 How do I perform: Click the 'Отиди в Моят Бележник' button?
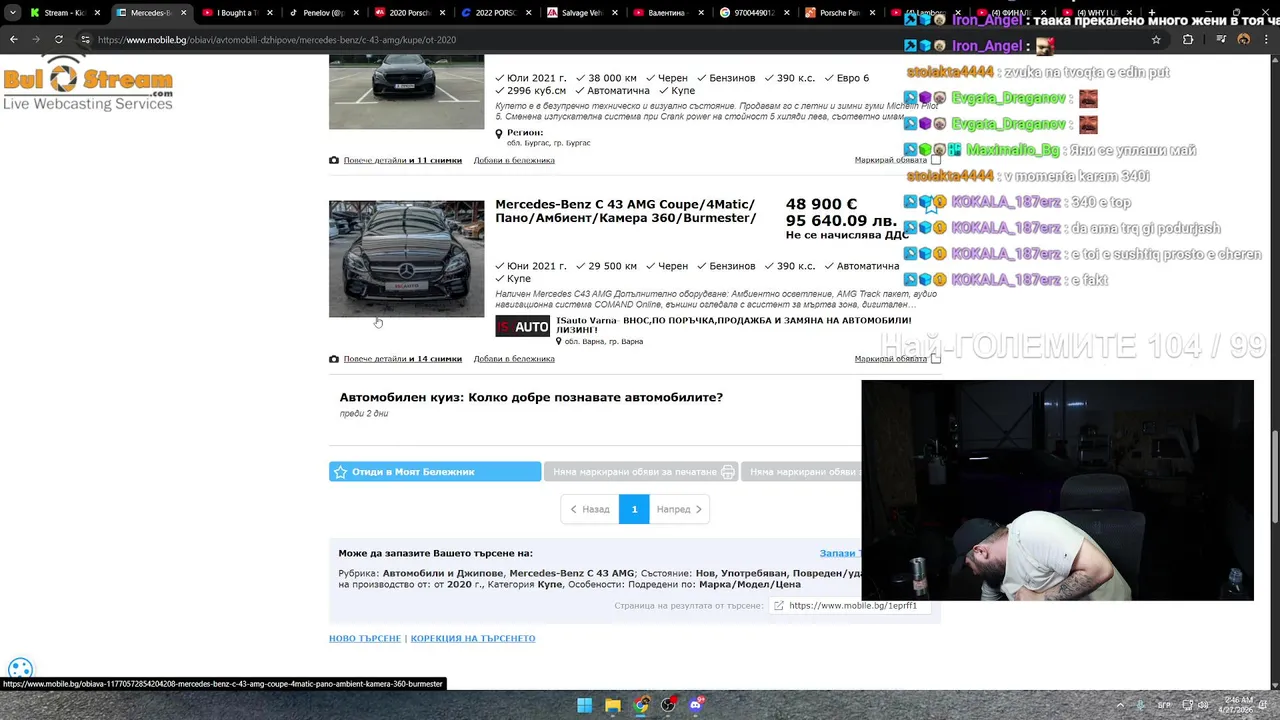(435, 472)
